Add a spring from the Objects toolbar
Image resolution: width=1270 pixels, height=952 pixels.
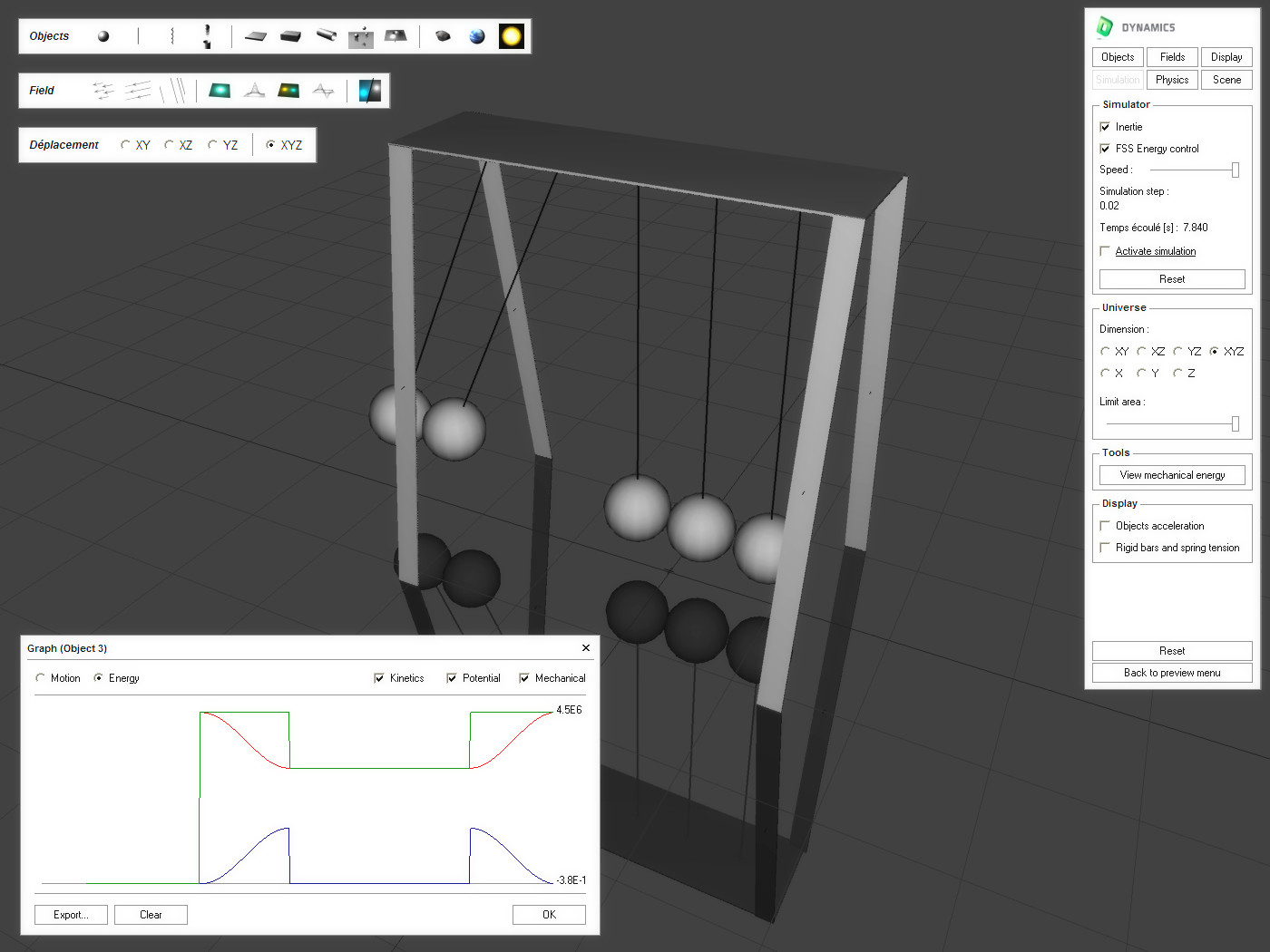[171, 35]
